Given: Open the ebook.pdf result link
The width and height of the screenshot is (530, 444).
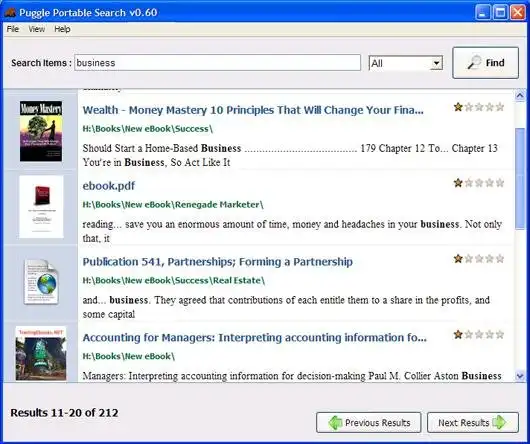Looking at the screenshot, I should click(x=109, y=186).
